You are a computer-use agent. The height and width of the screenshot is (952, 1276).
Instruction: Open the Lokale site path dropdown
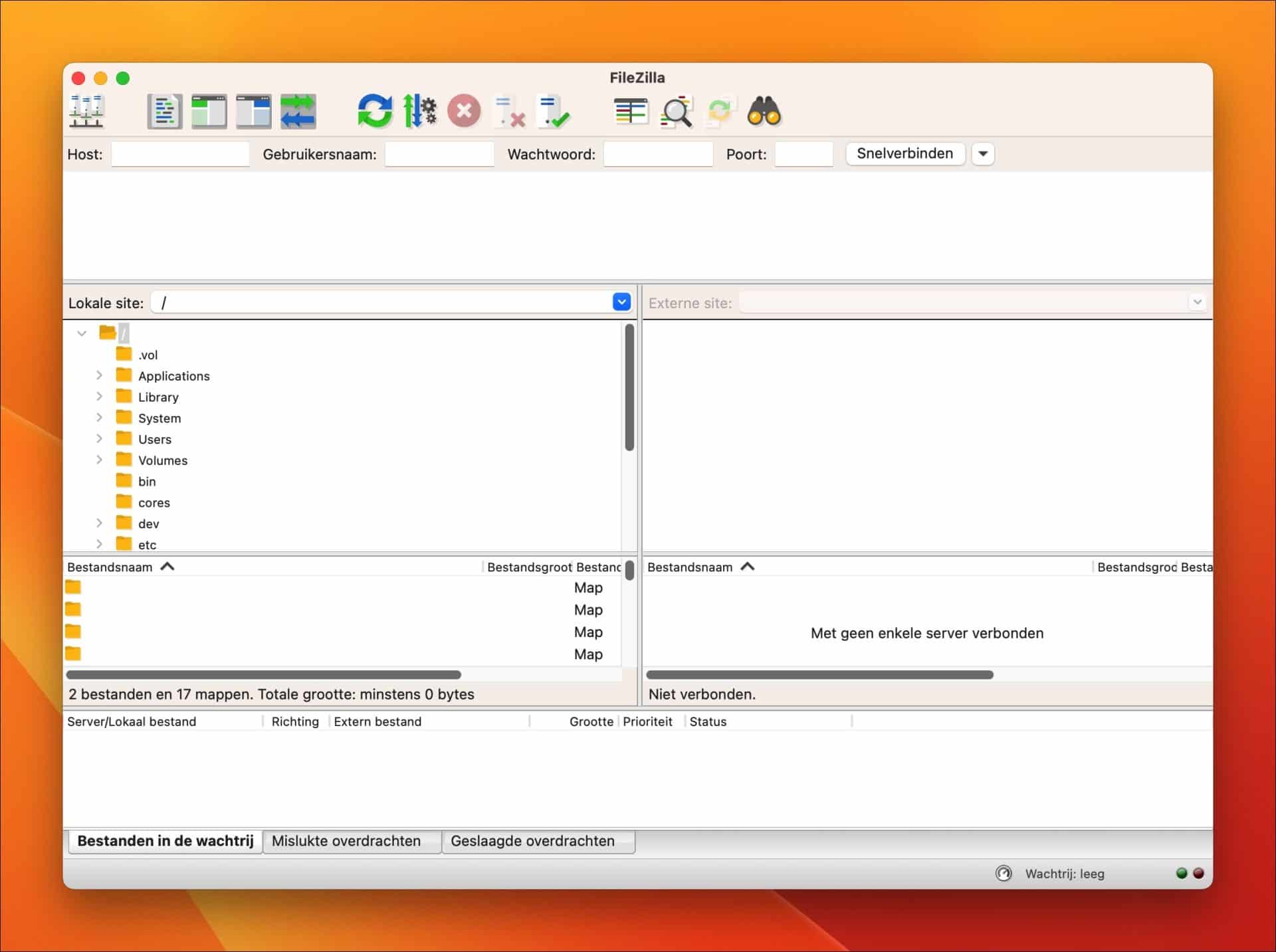click(x=622, y=302)
